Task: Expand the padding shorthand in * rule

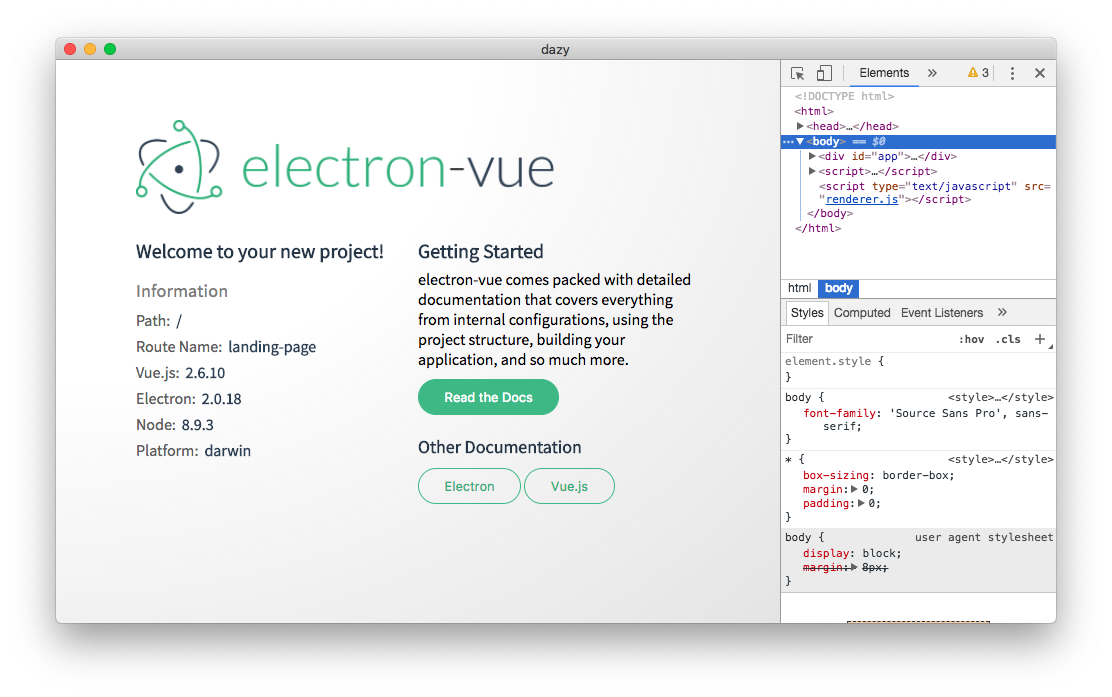Action: 861,503
